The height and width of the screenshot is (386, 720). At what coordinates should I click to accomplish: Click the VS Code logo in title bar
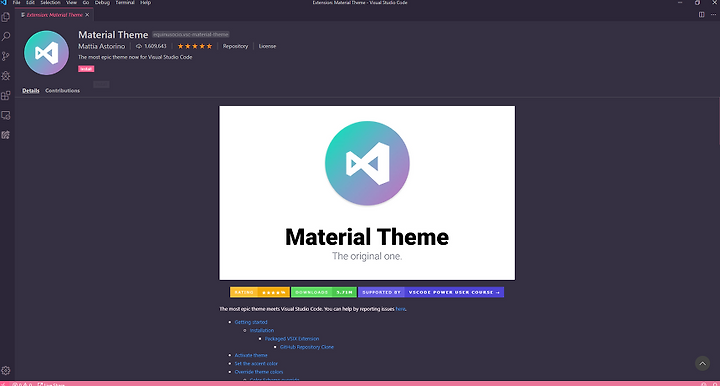pos(4,3)
